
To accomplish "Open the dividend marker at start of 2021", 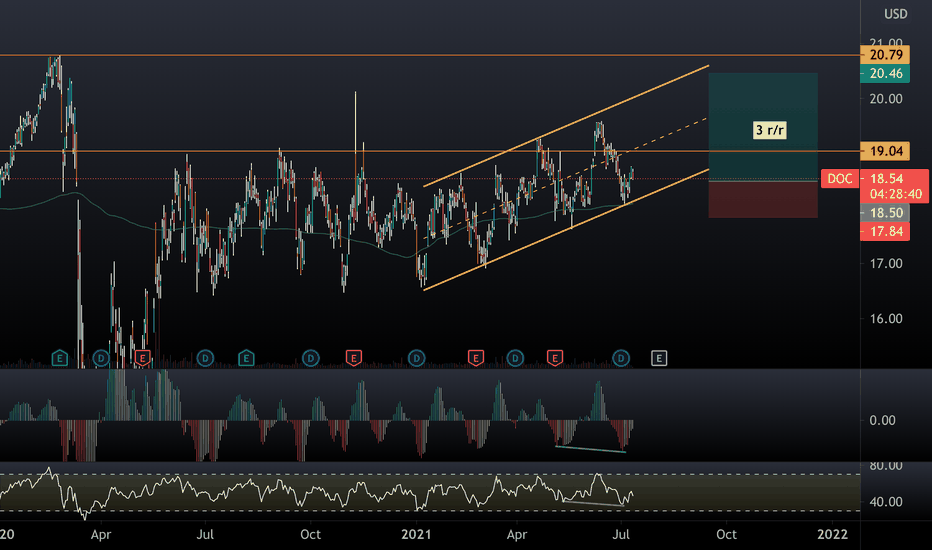I will pos(417,358).
